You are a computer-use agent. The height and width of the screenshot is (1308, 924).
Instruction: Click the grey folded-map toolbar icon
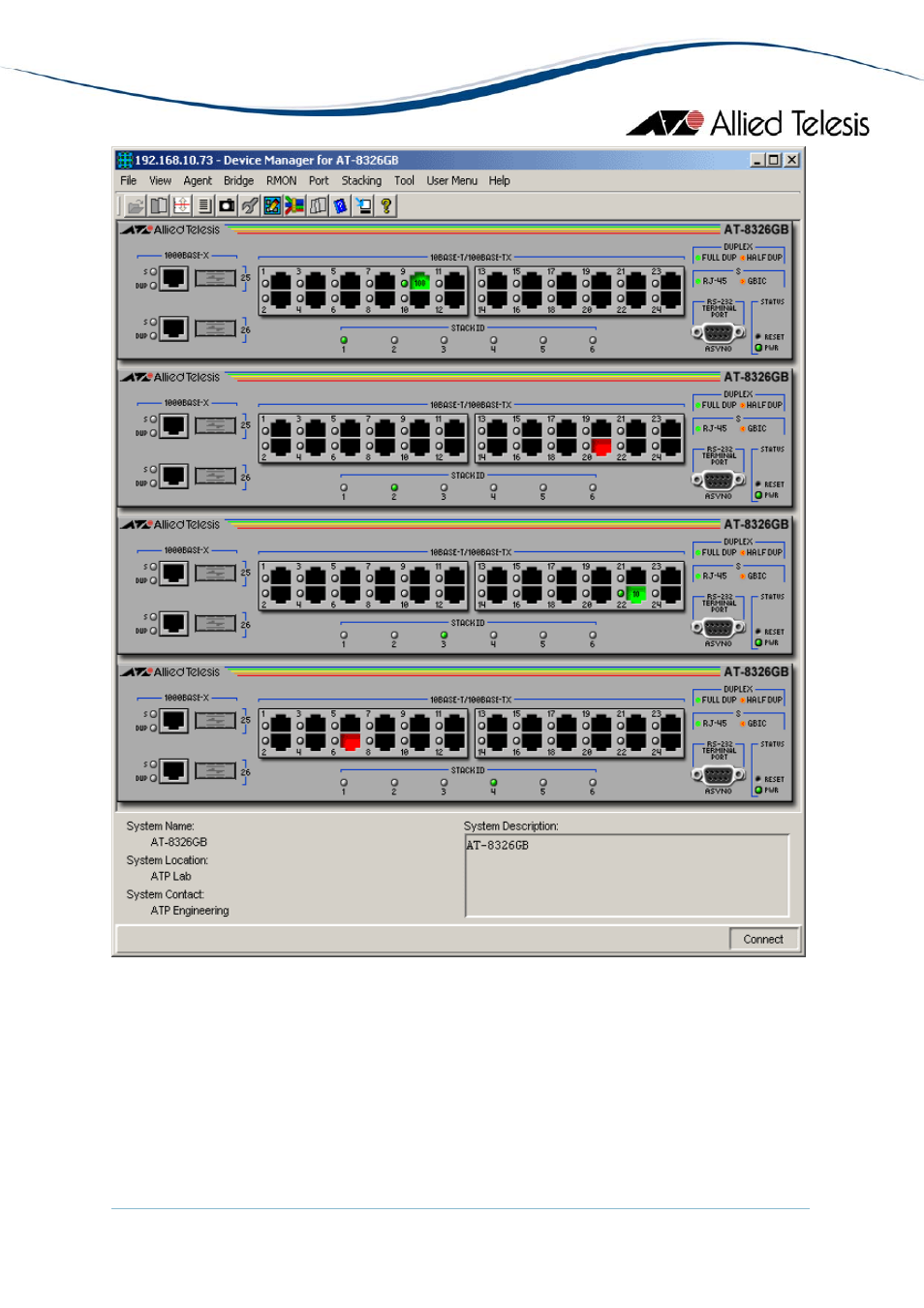318,205
